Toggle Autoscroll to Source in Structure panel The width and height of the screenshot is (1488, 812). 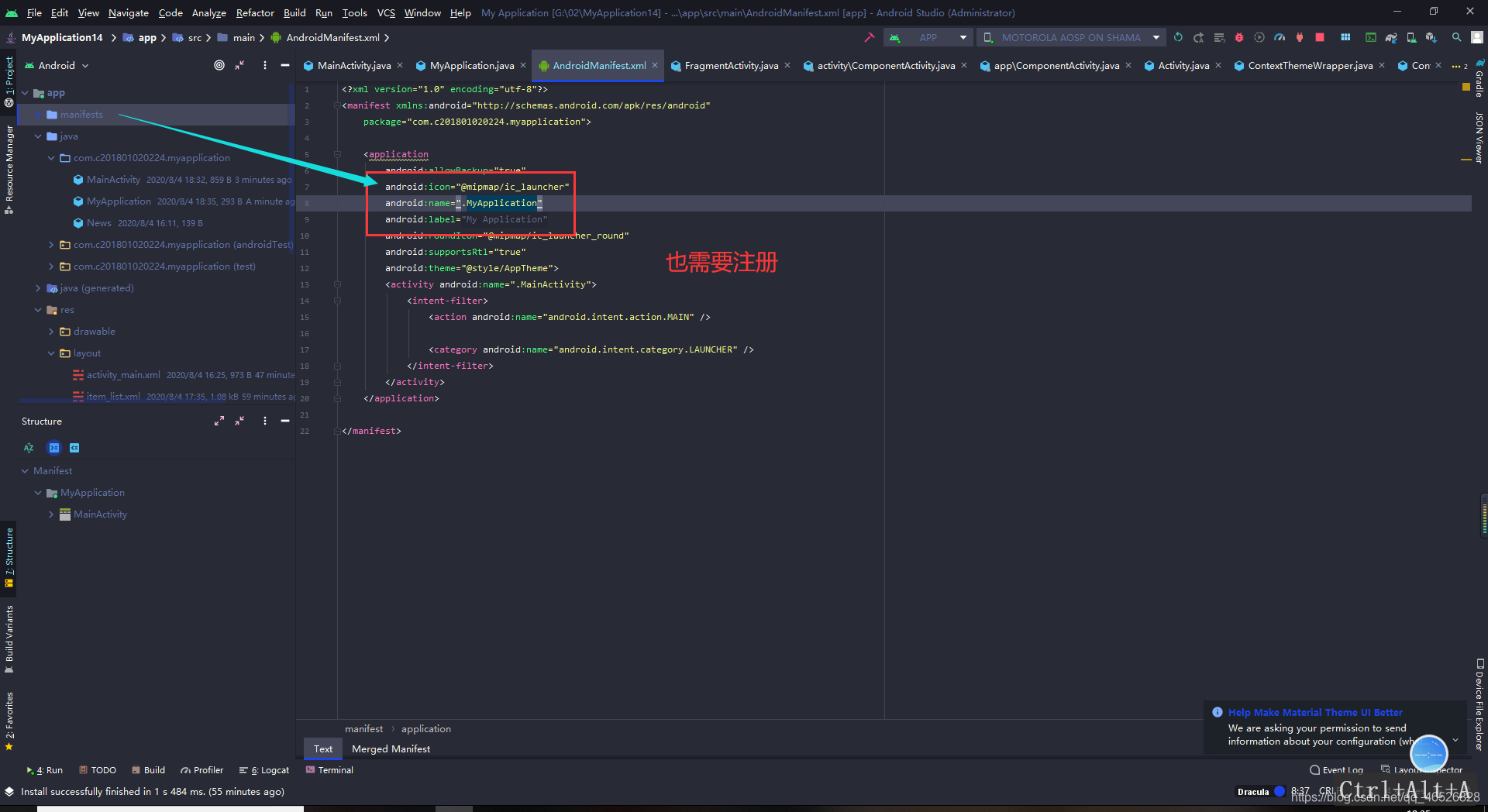pos(54,448)
